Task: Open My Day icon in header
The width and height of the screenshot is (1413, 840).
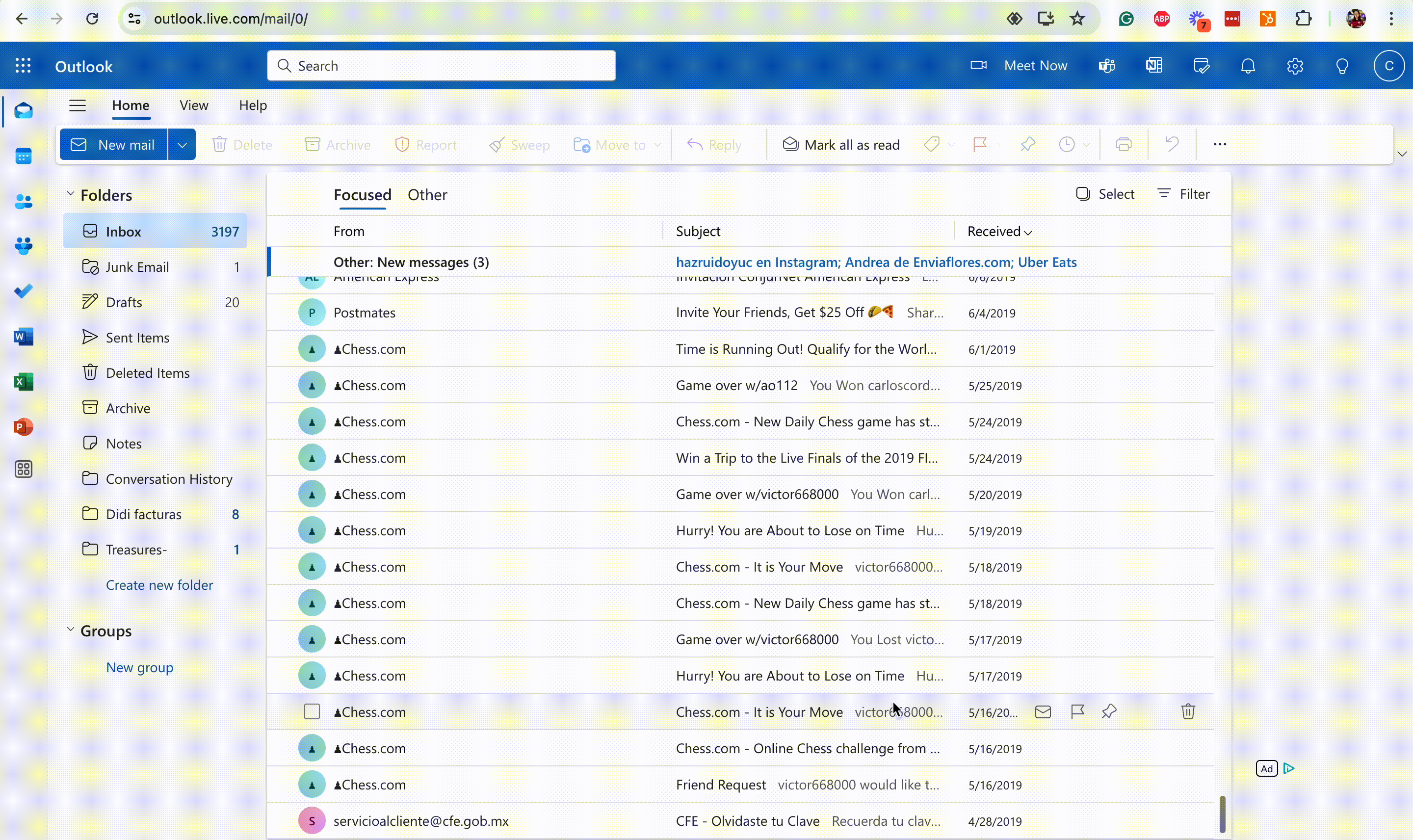Action: [x=1201, y=66]
